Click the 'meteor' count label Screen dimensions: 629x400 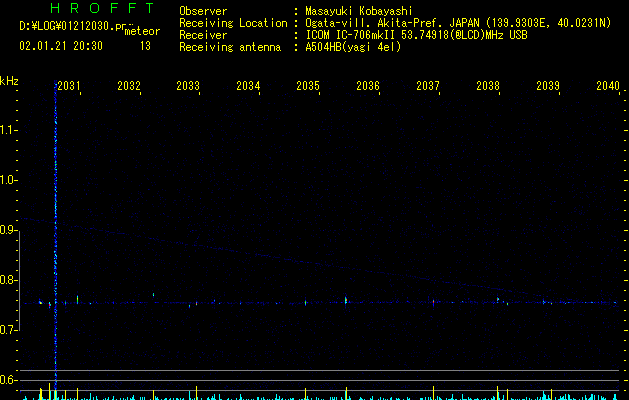[x=142, y=31]
